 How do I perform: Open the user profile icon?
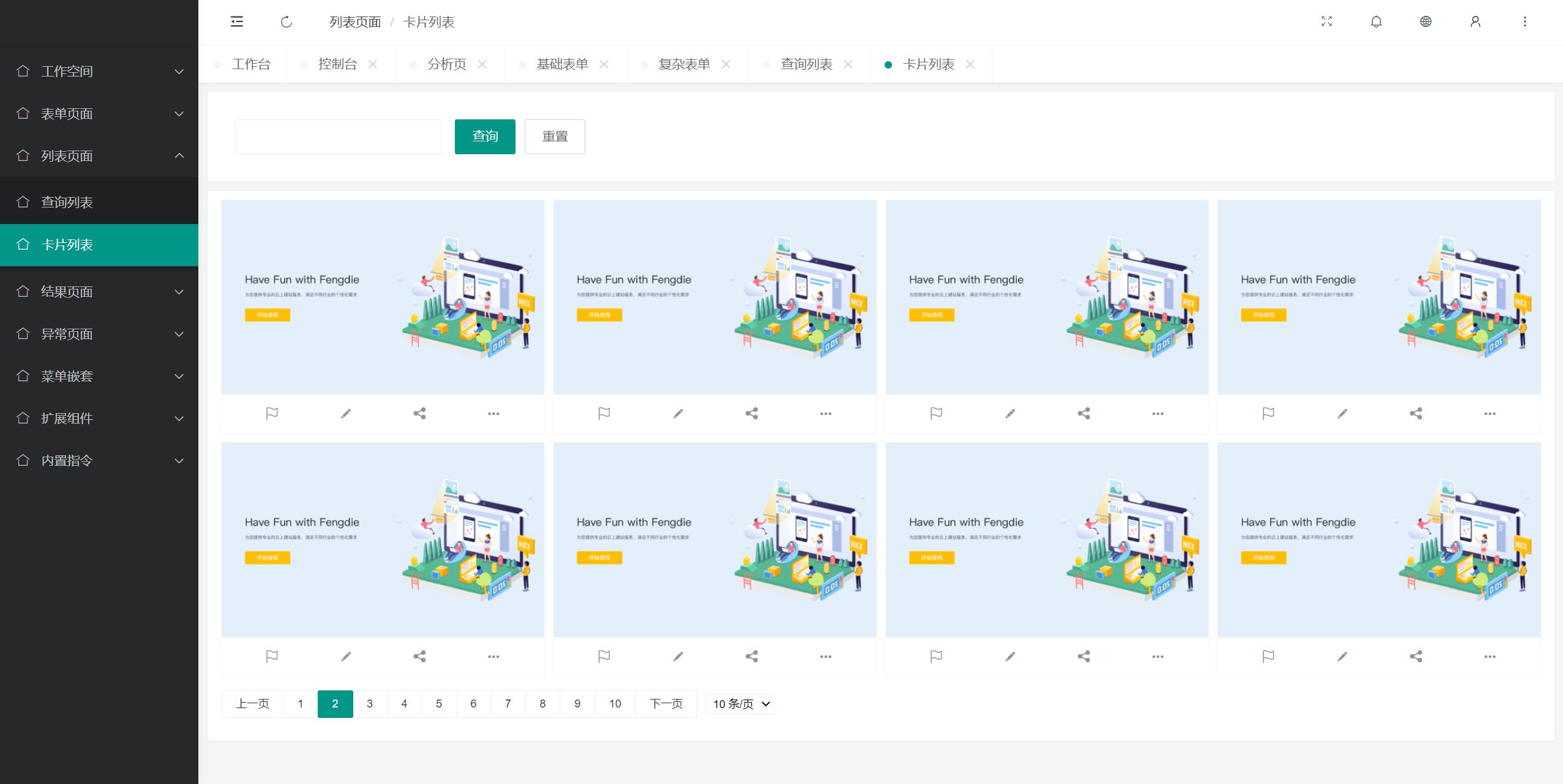1475,21
